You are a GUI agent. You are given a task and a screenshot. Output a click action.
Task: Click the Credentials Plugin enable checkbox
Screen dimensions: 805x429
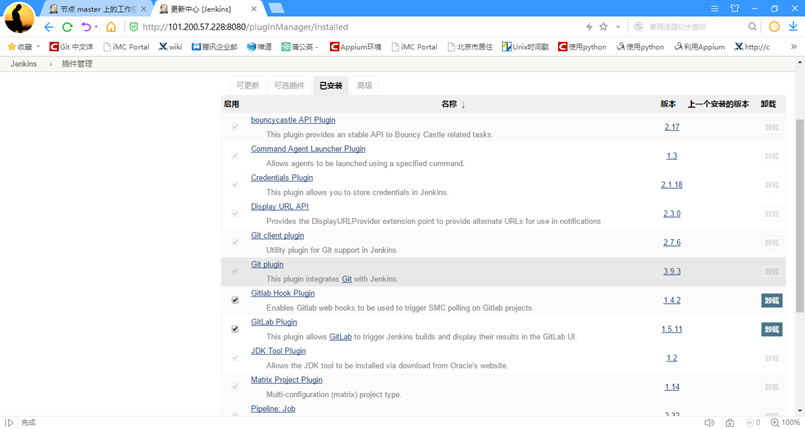pos(235,185)
